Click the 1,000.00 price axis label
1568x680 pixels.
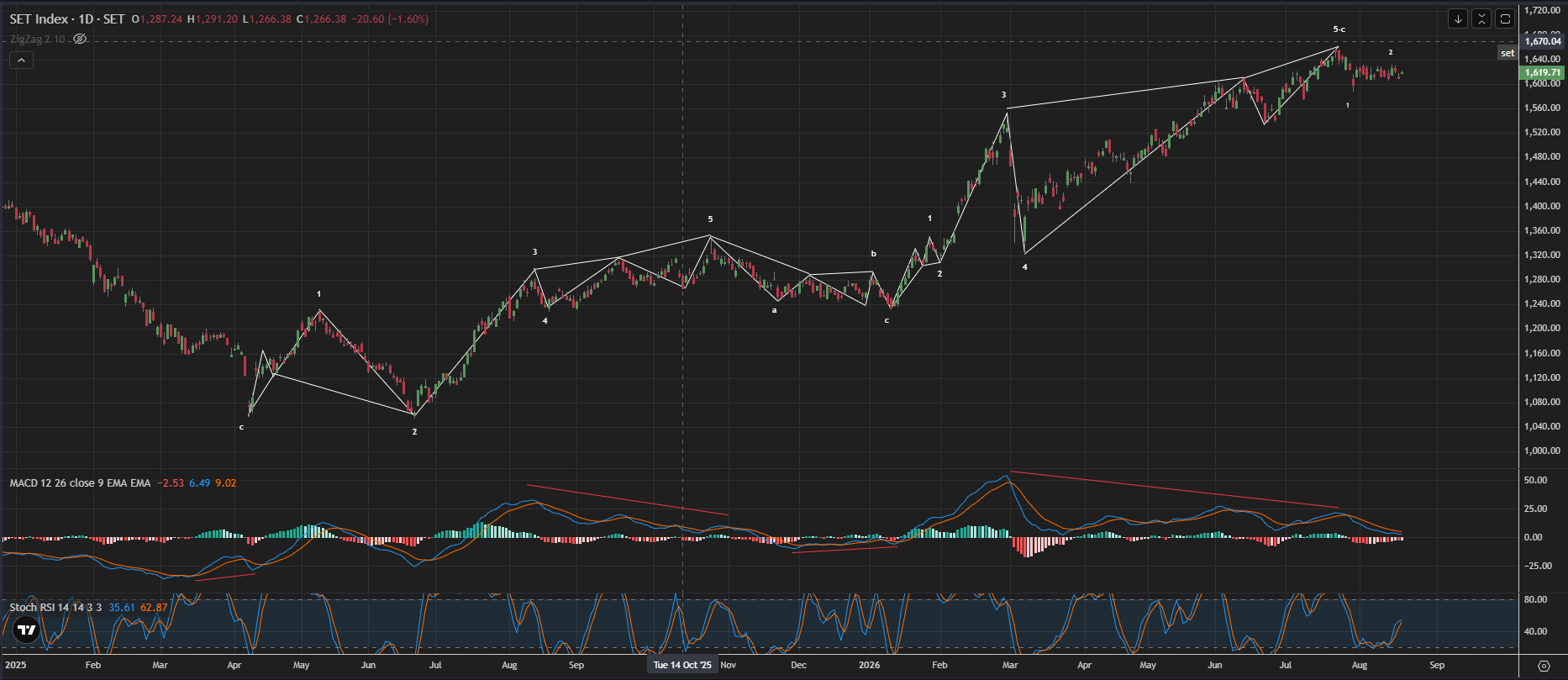(x=1543, y=451)
